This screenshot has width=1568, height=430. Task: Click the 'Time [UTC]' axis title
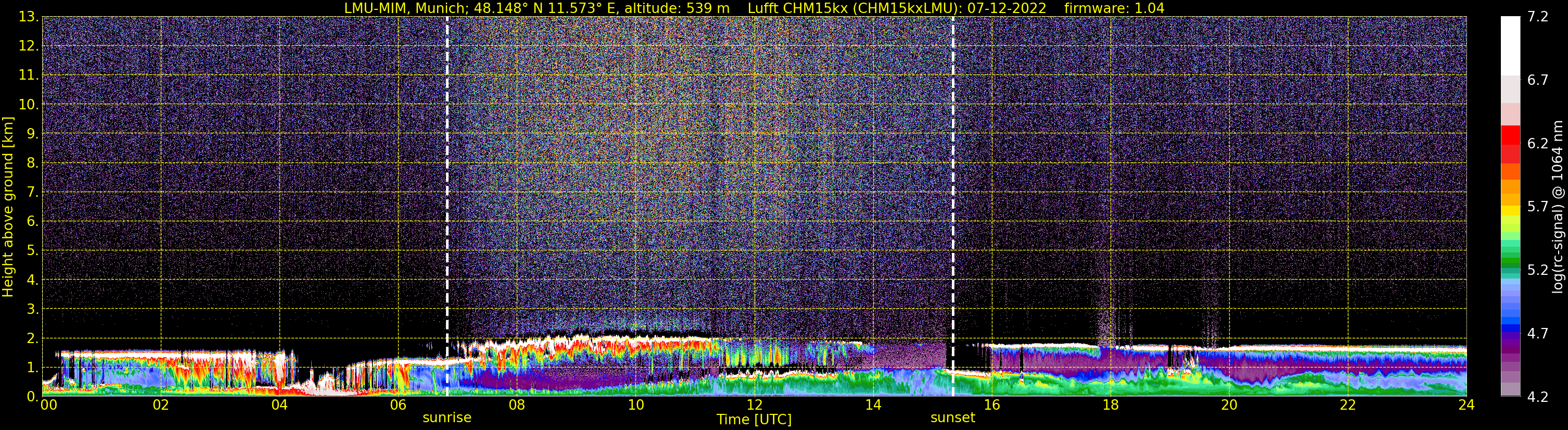(754, 420)
